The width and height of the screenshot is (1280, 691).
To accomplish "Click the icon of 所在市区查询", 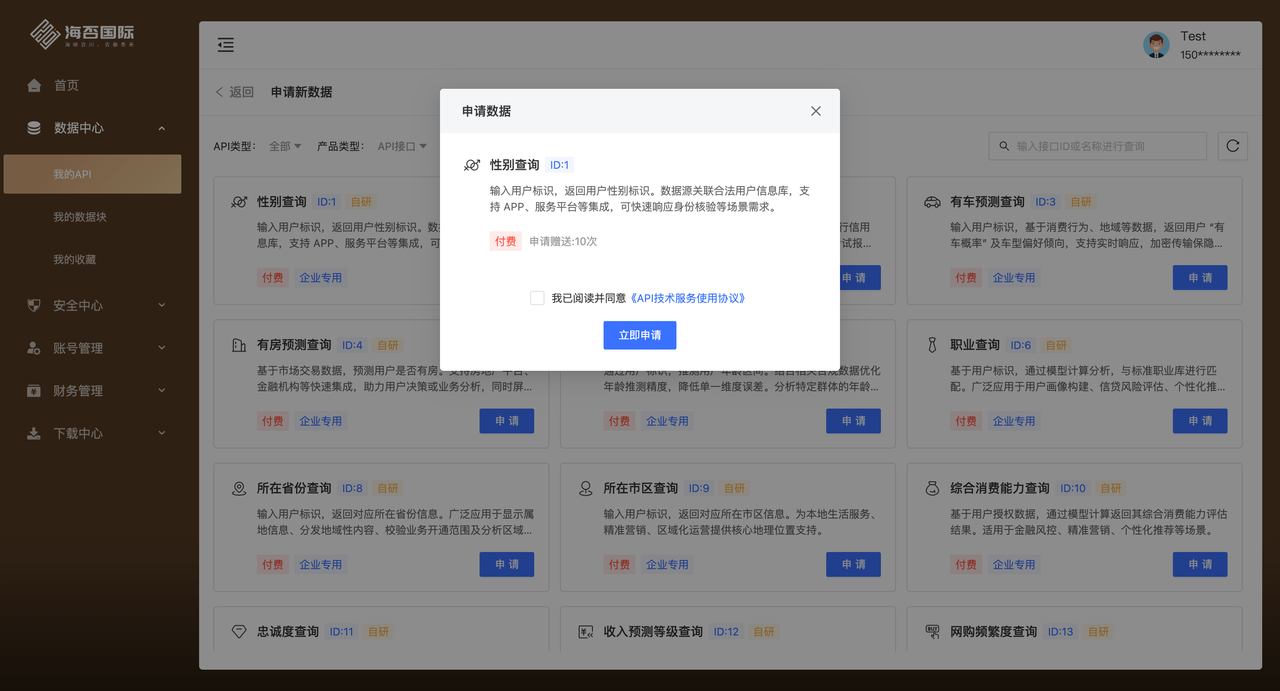I will click(x=586, y=489).
